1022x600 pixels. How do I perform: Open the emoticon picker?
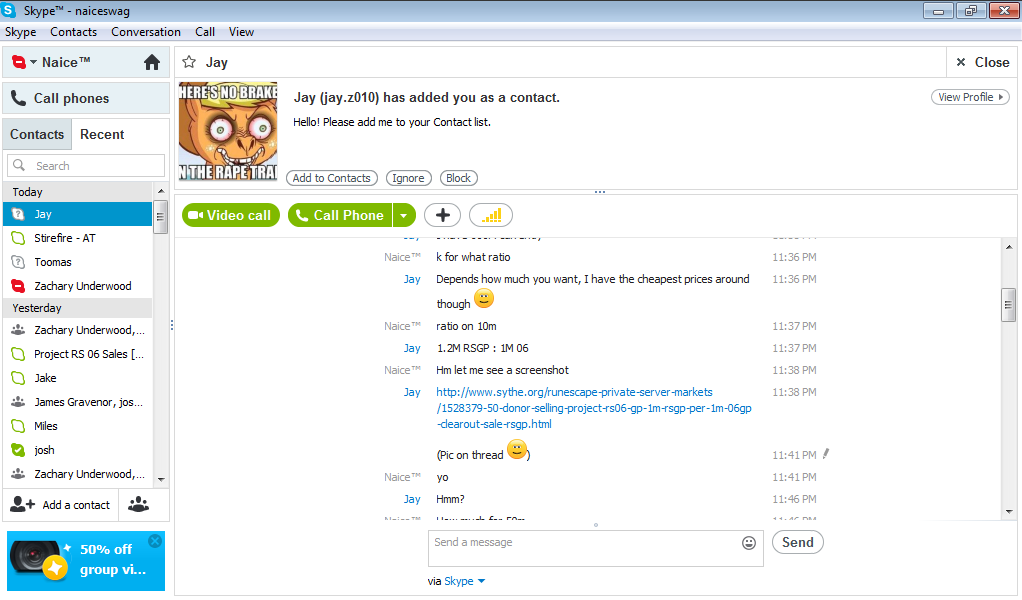coord(749,543)
